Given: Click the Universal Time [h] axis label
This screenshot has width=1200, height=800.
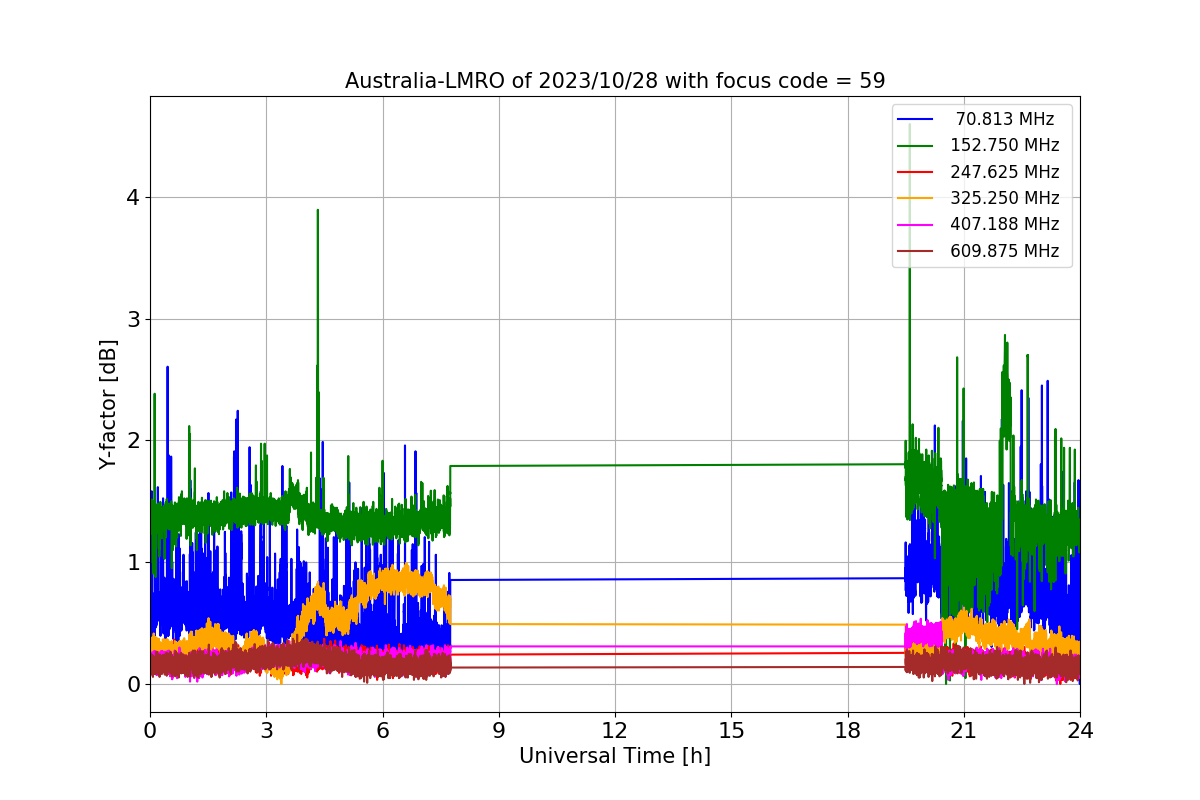Looking at the screenshot, I should (615, 757).
